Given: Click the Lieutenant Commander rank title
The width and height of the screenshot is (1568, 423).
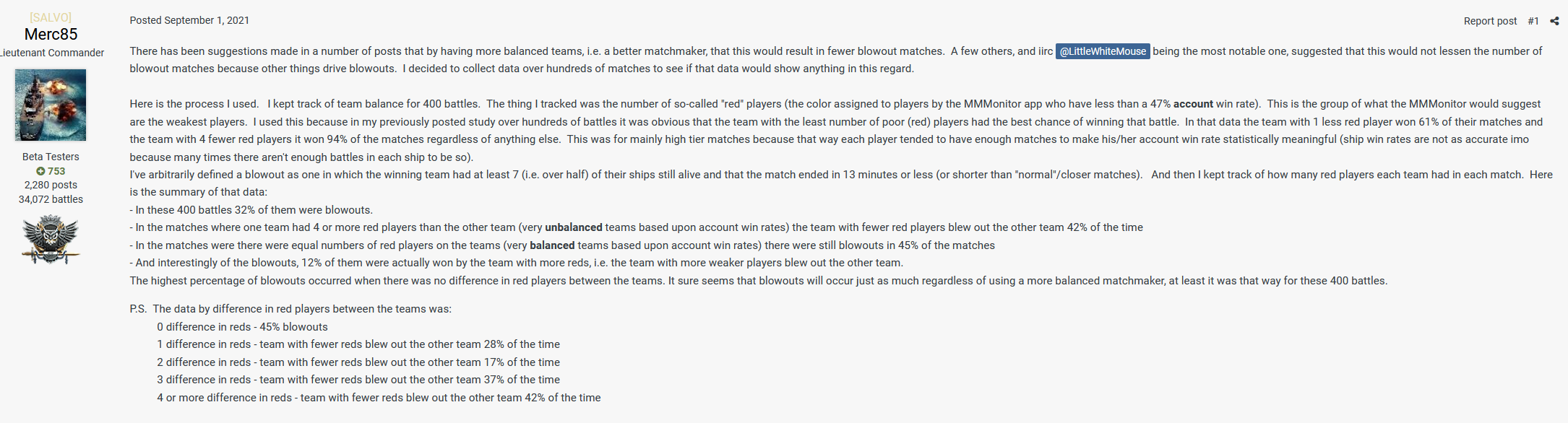Looking at the screenshot, I should [52, 53].
